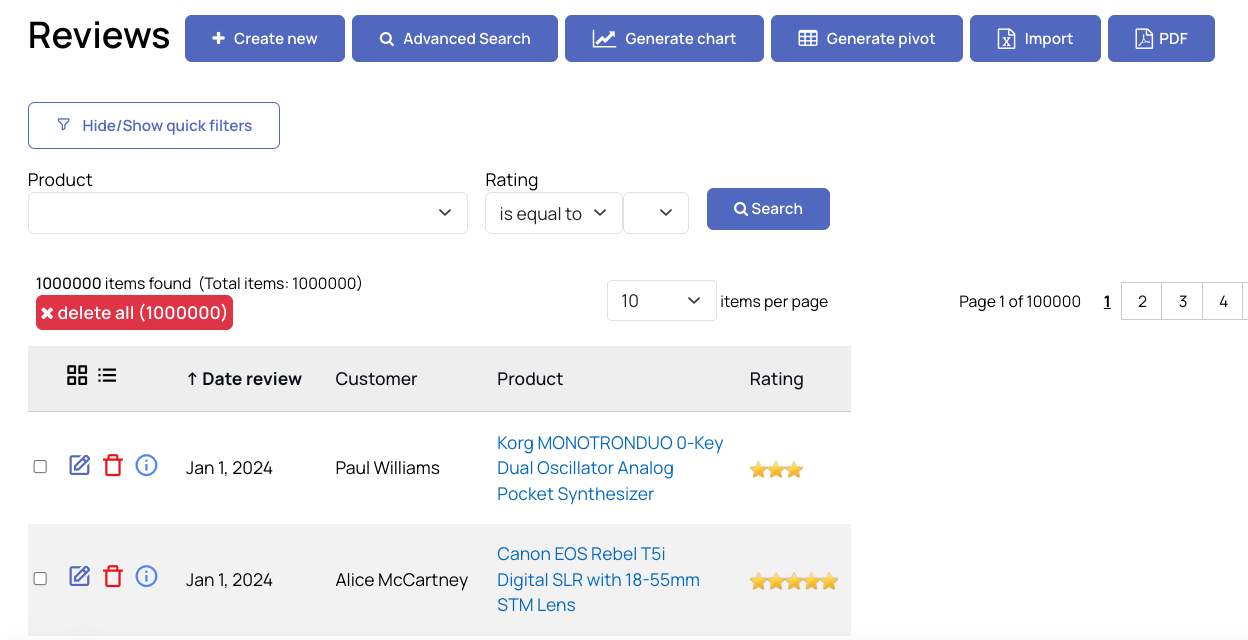Switch to list view icon in header
The height and width of the screenshot is (640, 1248).
[107, 375]
